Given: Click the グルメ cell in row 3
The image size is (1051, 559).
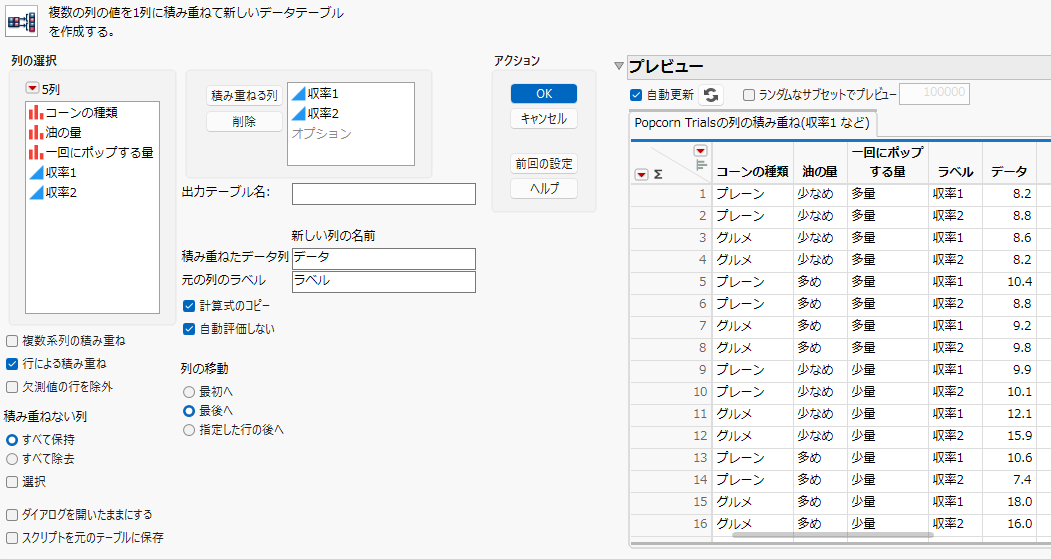Looking at the screenshot, I should tap(752, 238).
